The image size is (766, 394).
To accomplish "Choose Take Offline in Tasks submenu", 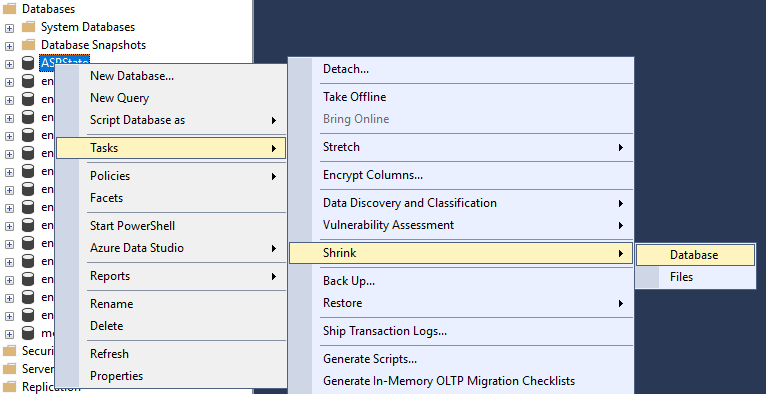I will click(461, 97).
